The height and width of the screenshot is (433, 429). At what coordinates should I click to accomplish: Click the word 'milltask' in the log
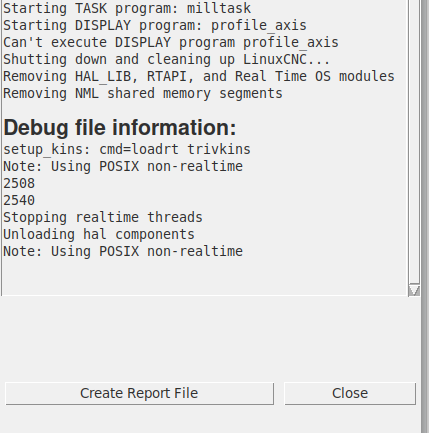(x=219, y=8)
